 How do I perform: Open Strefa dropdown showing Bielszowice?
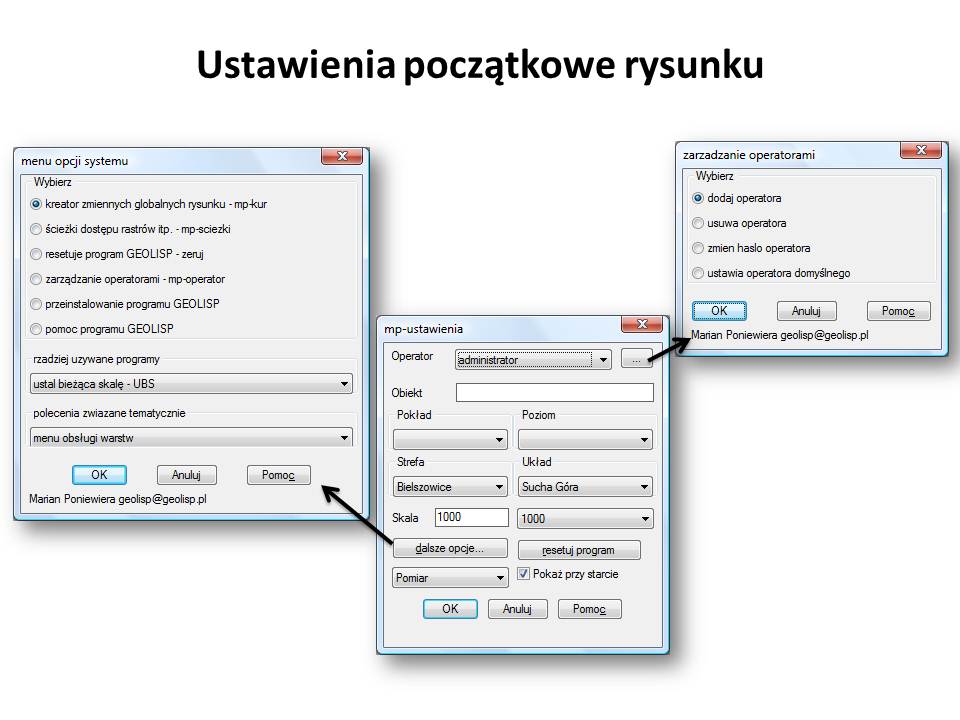coord(450,487)
